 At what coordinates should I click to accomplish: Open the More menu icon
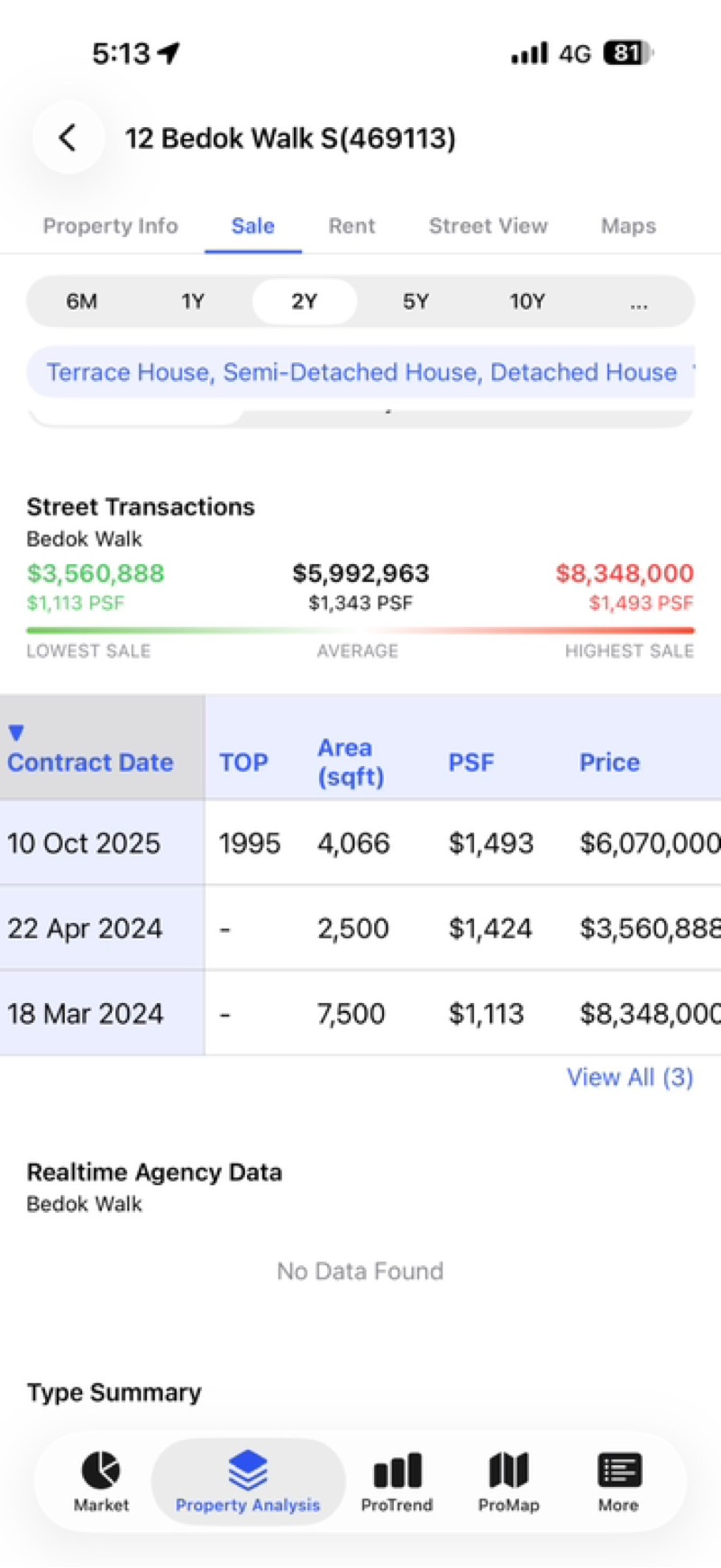[618, 1470]
